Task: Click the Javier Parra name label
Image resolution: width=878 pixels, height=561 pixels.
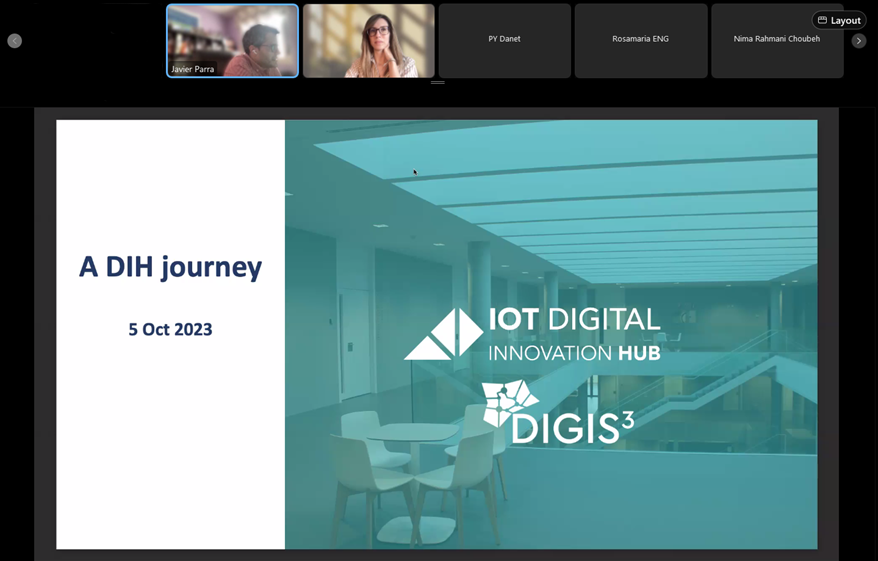Action: tap(193, 69)
